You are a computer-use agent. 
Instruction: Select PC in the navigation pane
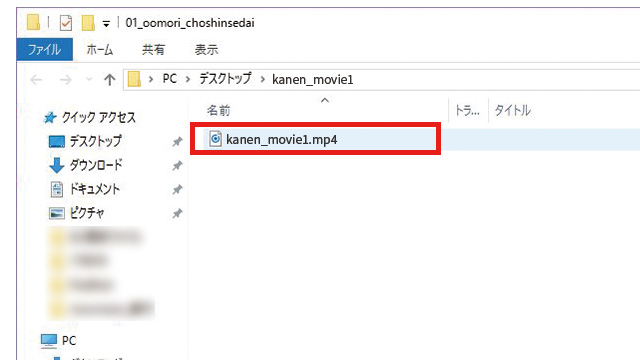pos(69,340)
